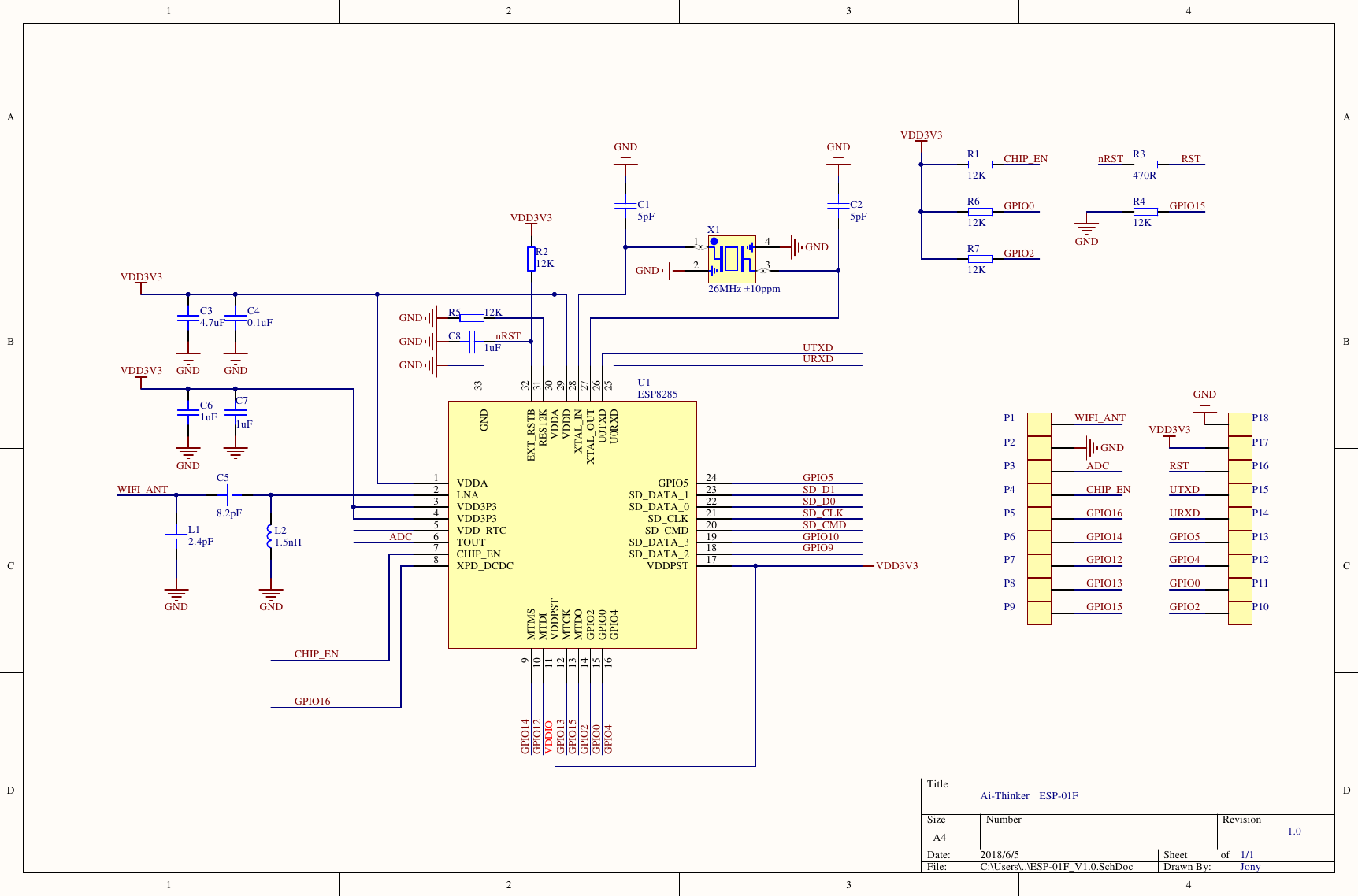Select the C5 8.2pF antenna capacitor

pyautogui.click(x=228, y=495)
